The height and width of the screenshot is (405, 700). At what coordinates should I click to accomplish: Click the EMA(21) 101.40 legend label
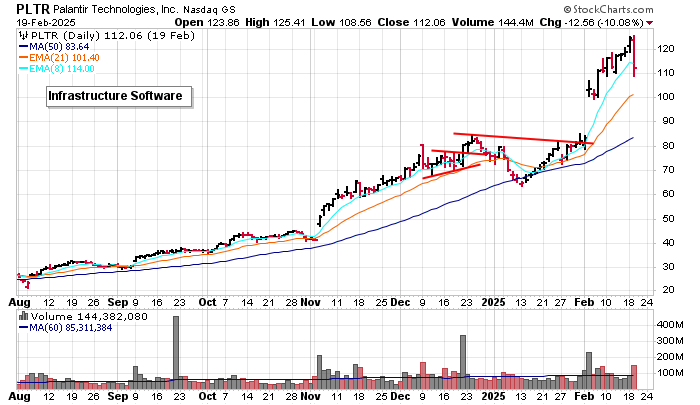point(64,58)
